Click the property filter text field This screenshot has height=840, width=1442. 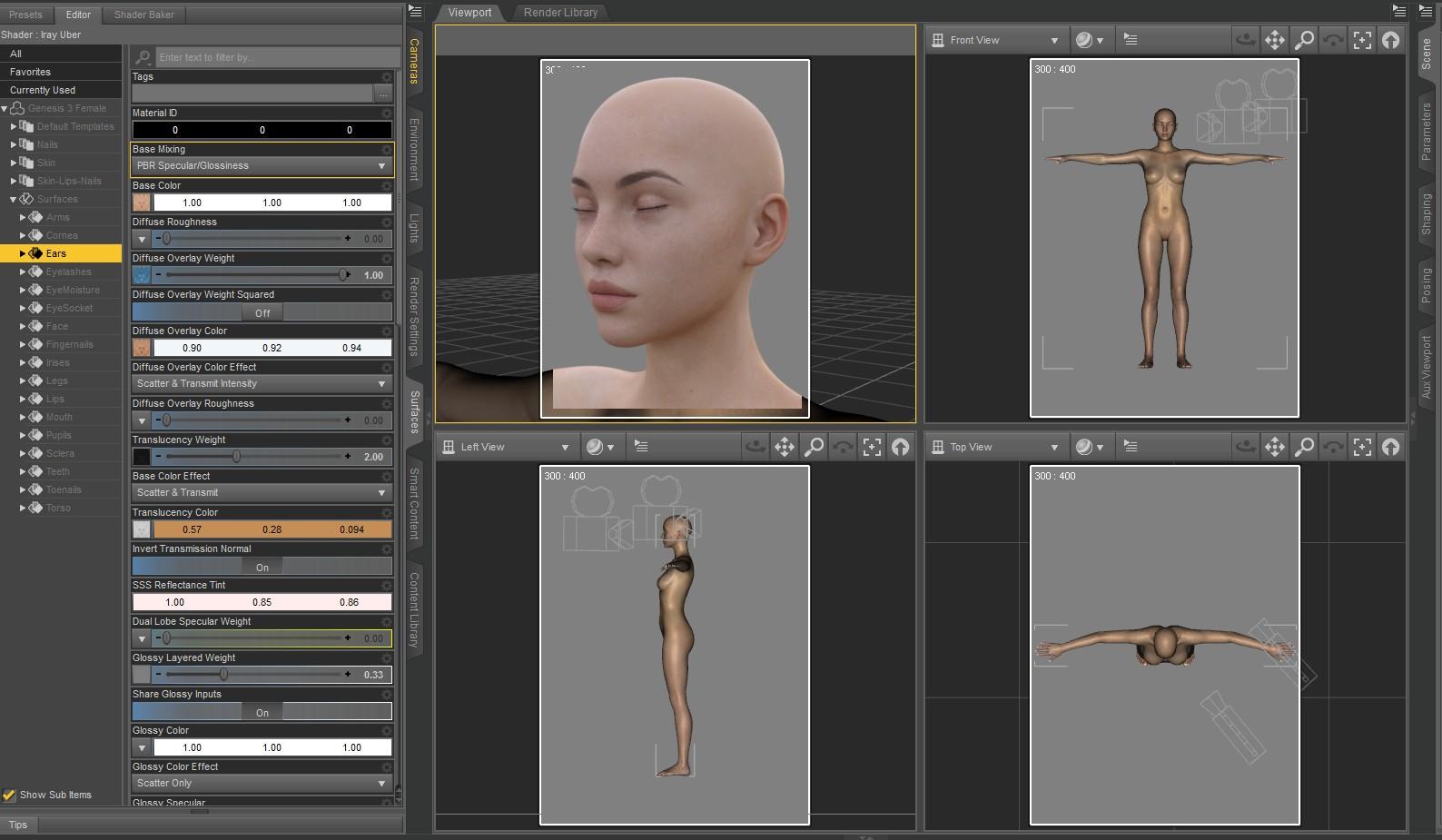pyautogui.click(x=275, y=57)
